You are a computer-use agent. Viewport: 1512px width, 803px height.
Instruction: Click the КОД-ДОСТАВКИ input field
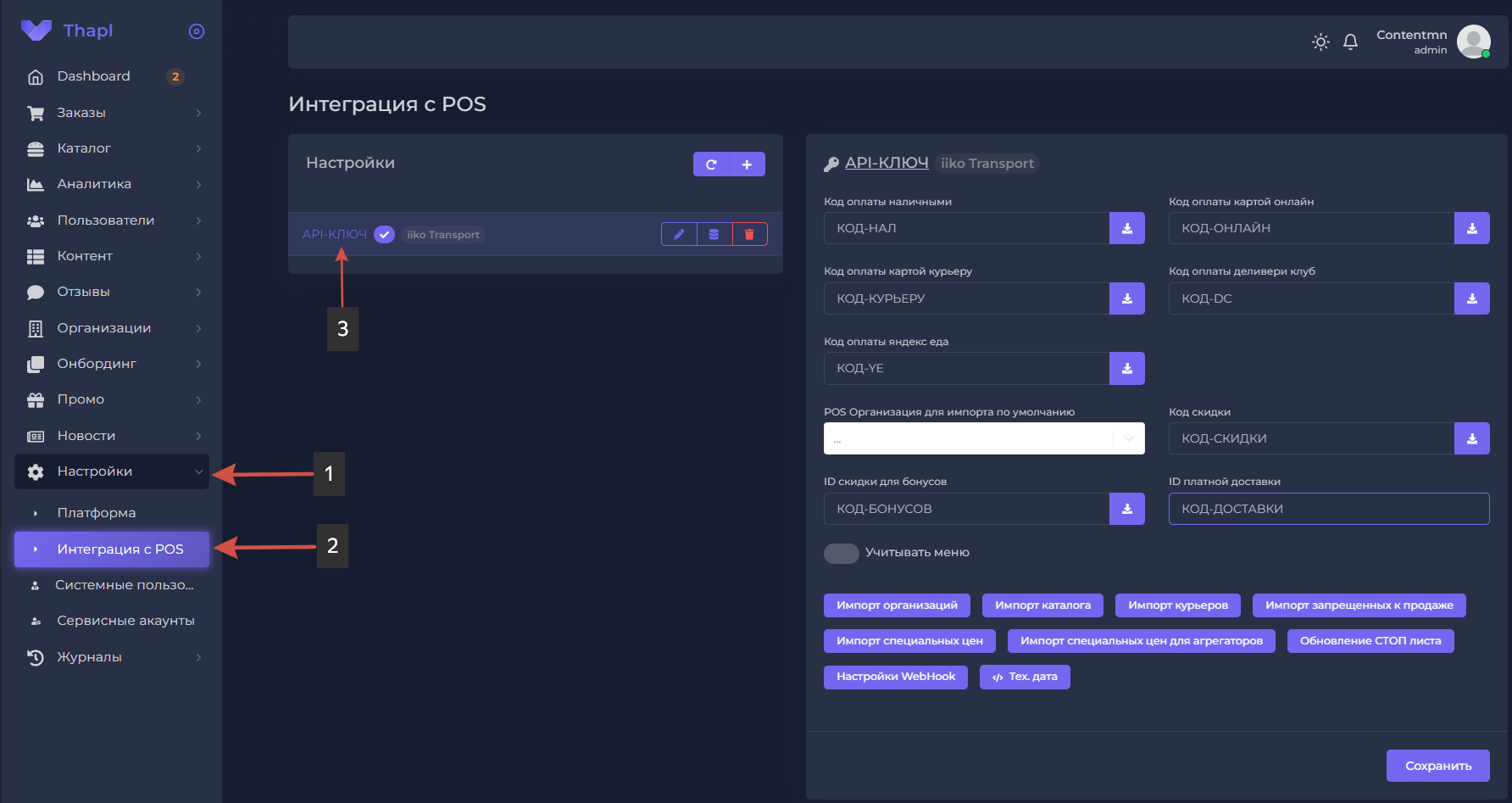point(1328,509)
